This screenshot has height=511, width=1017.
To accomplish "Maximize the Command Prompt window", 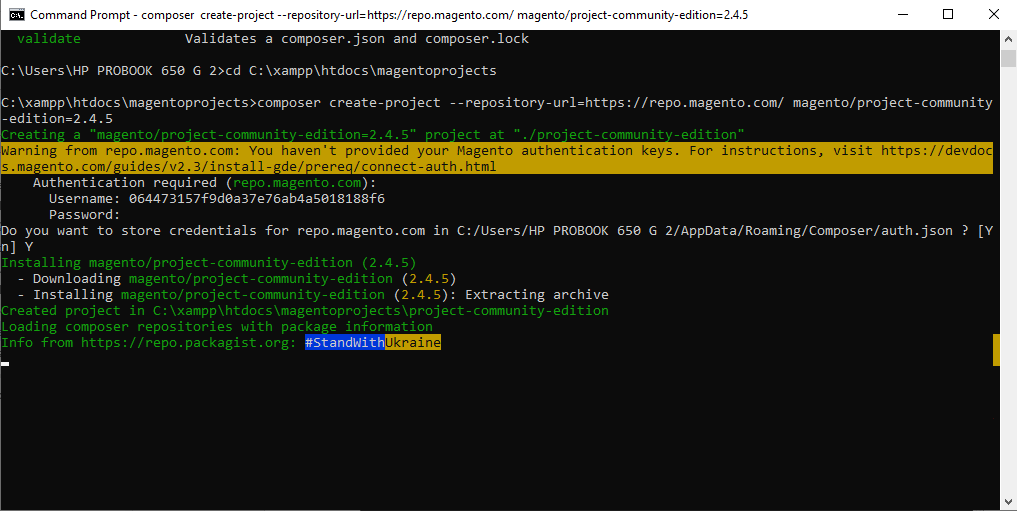I will click(x=948, y=14).
